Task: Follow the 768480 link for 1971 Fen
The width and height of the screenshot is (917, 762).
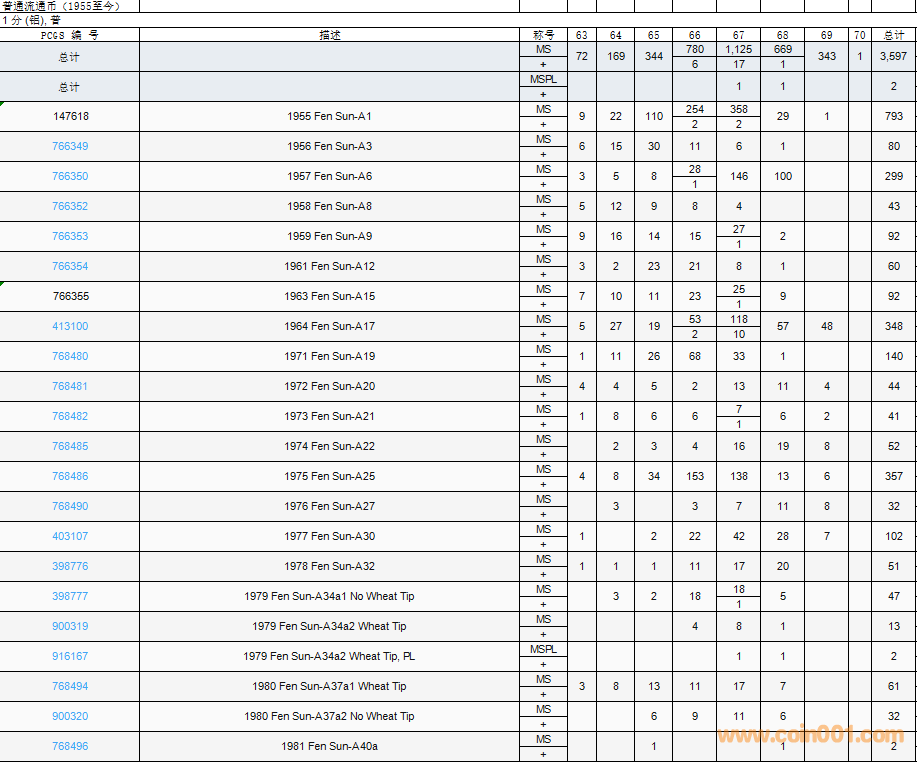Action: tap(70, 357)
